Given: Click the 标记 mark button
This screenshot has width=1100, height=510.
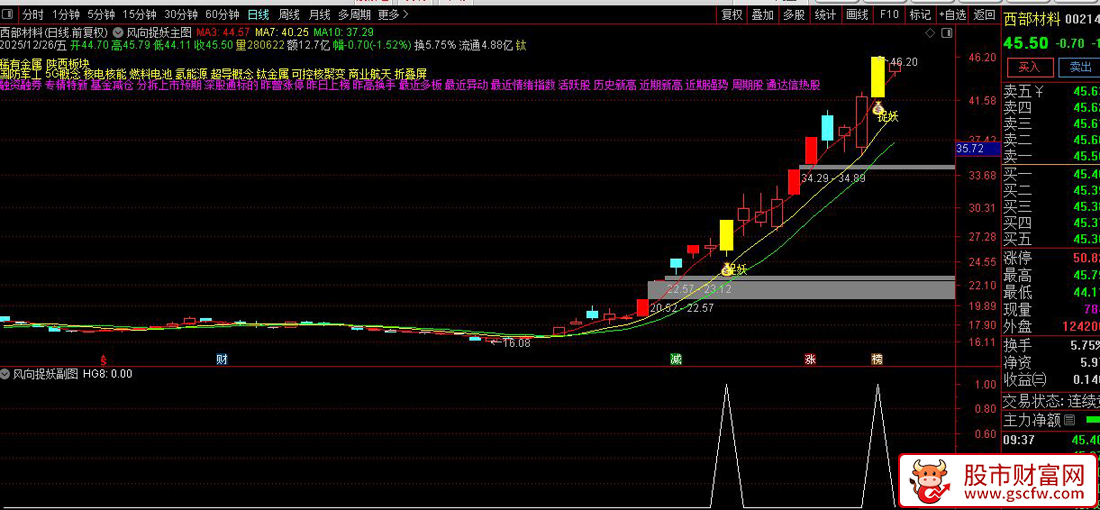Looking at the screenshot, I should click(920, 14).
